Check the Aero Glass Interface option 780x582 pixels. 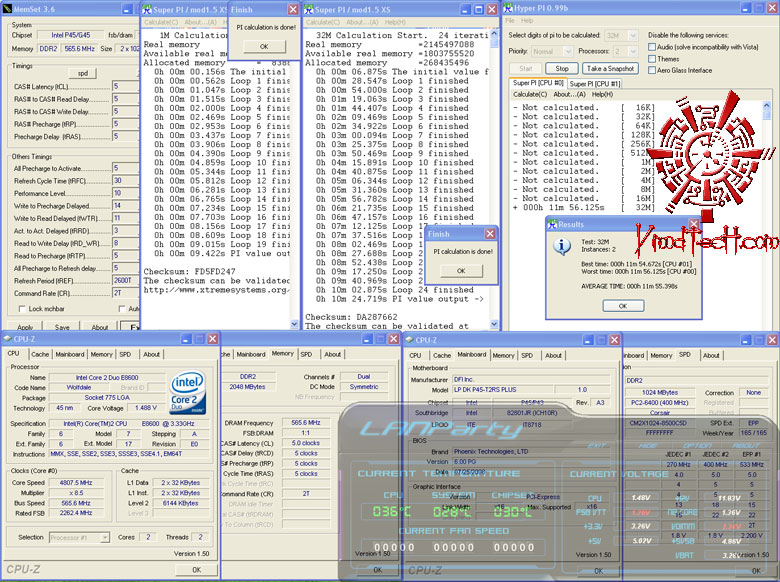point(653,71)
